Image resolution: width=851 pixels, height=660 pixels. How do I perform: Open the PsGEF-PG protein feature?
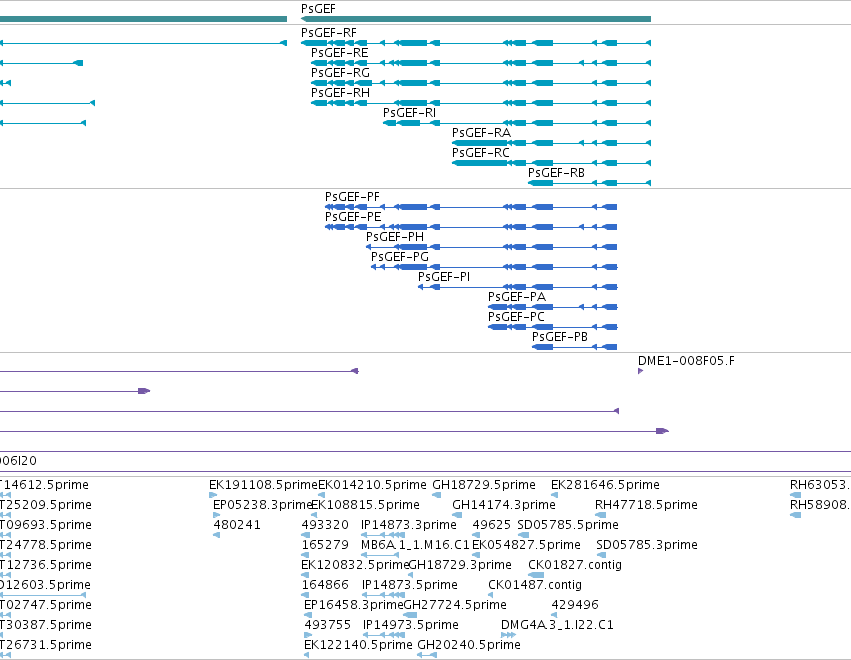494,267
